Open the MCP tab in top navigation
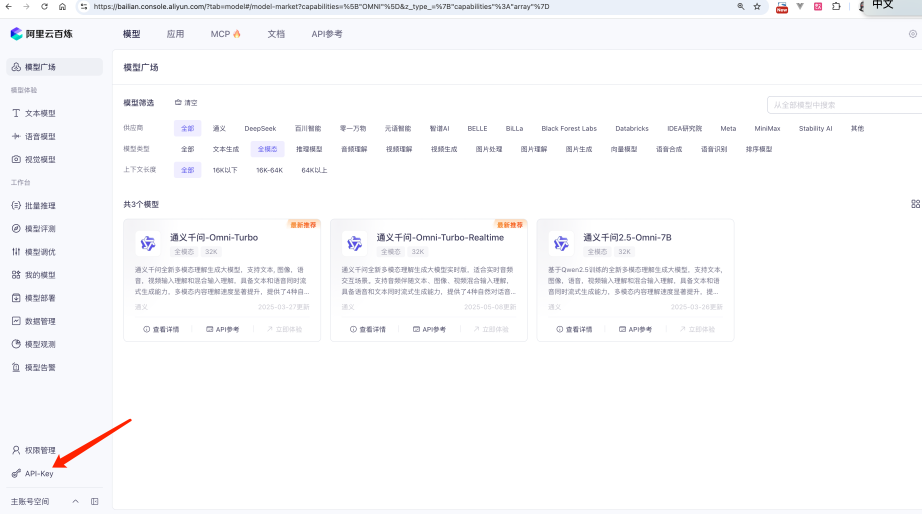The image size is (922, 514). [x=225, y=34]
